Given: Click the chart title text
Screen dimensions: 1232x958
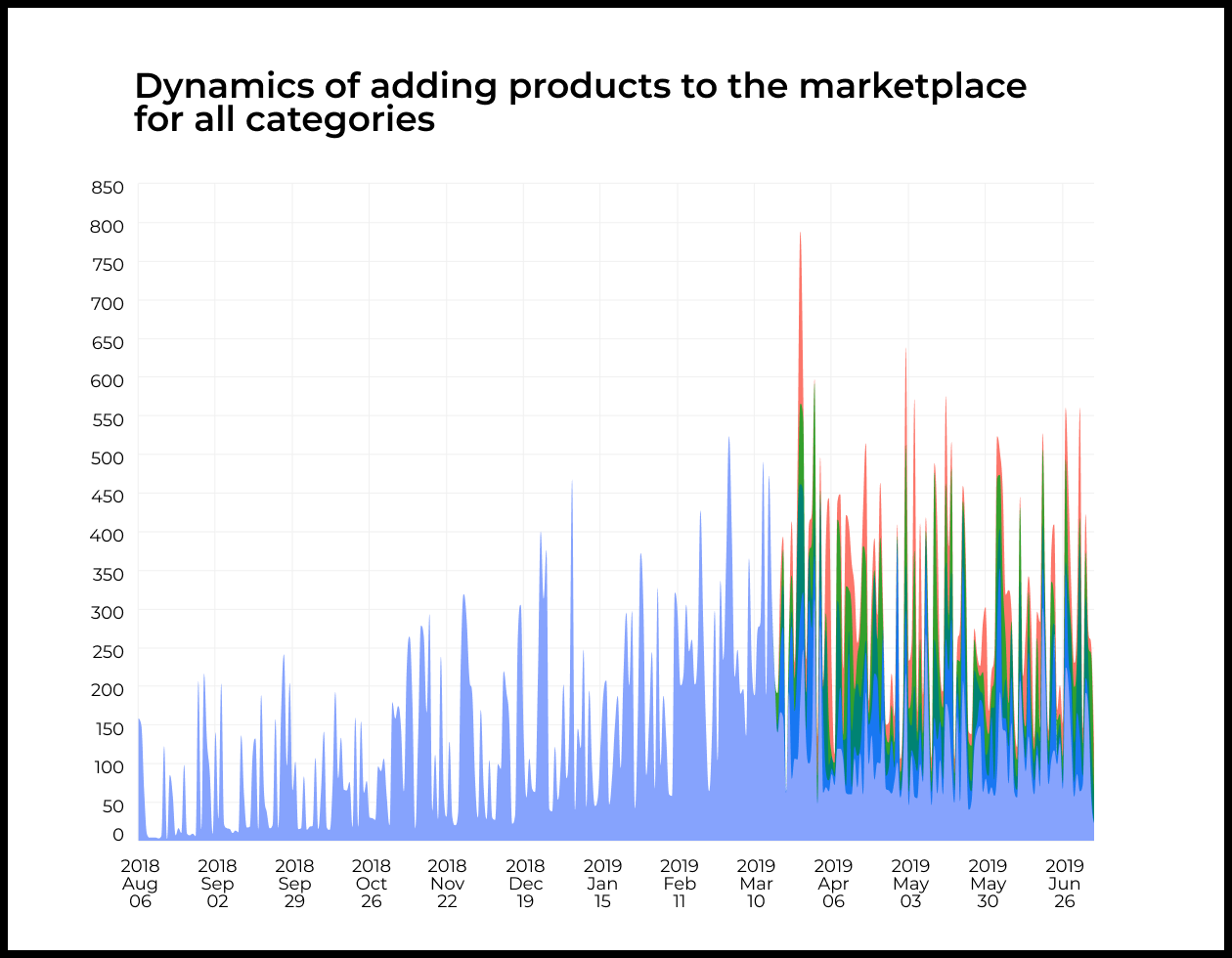Looking at the screenshot, I should 581,103.
